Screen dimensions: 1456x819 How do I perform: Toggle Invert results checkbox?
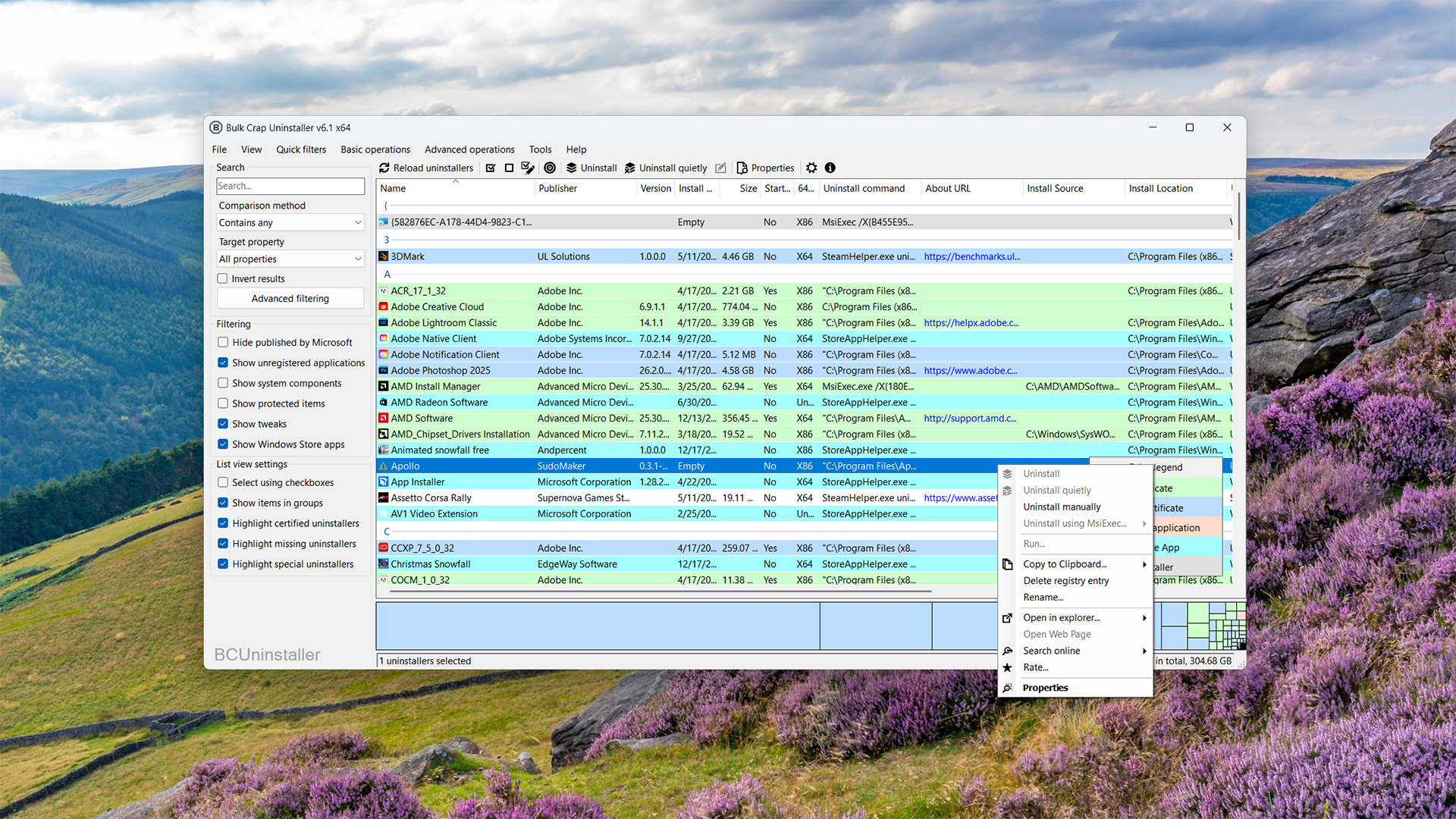click(x=223, y=278)
